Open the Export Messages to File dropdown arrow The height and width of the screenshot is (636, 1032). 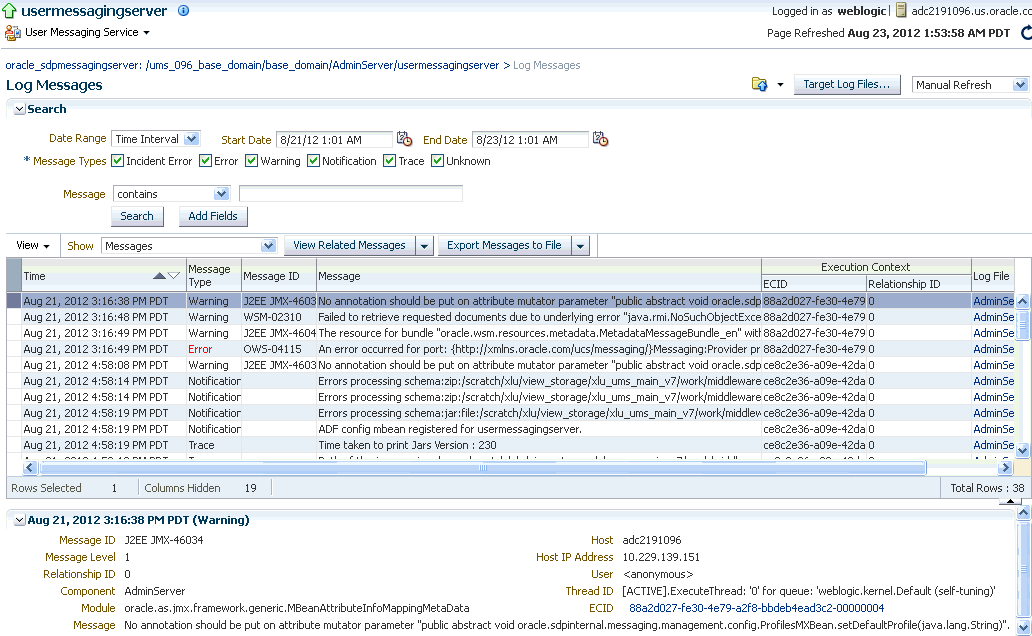(x=580, y=246)
